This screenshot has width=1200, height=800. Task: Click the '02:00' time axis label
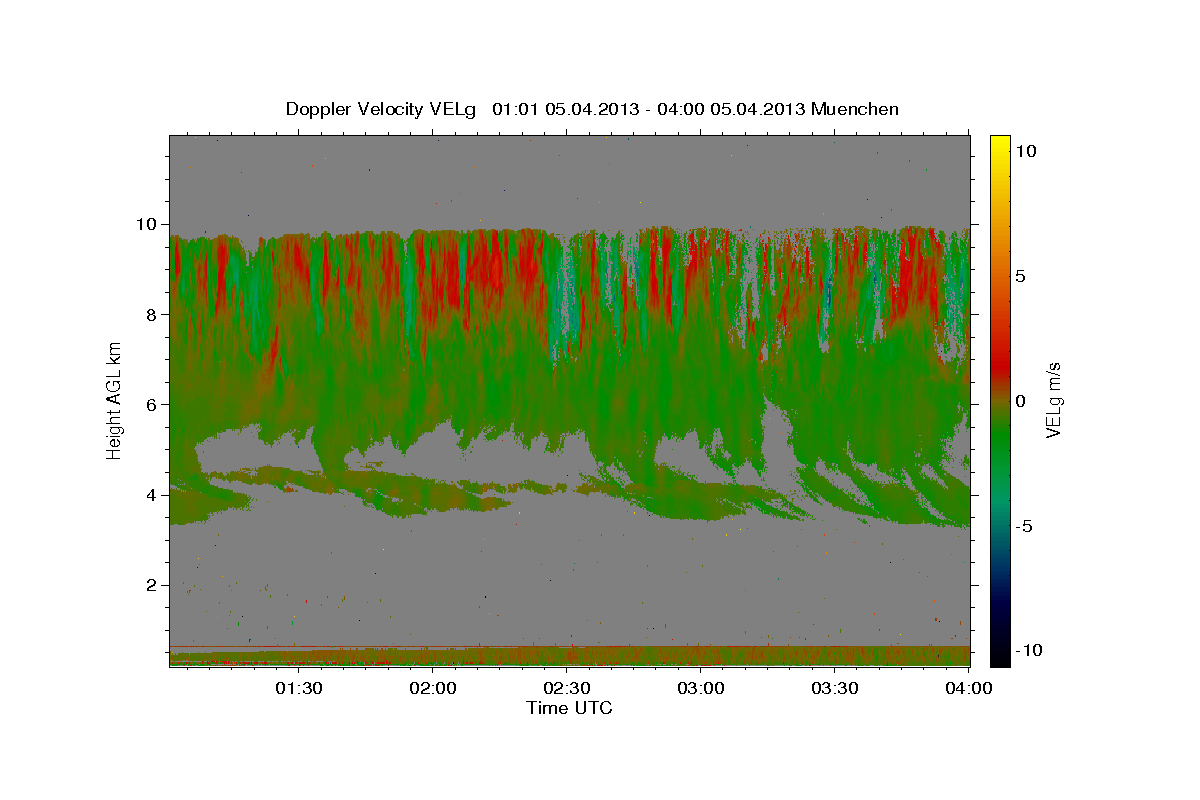click(432, 688)
